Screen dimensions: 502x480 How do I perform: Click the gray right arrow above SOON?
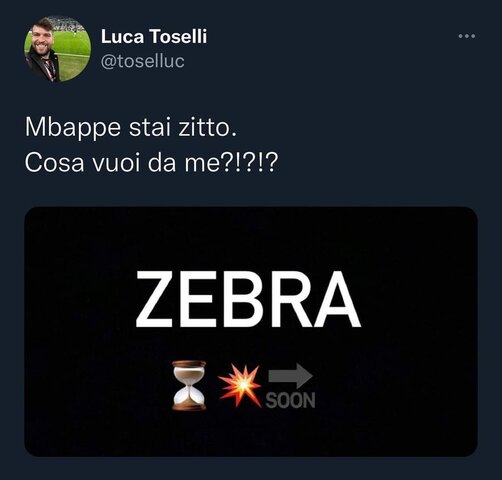pyautogui.click(x=291, y=376)
